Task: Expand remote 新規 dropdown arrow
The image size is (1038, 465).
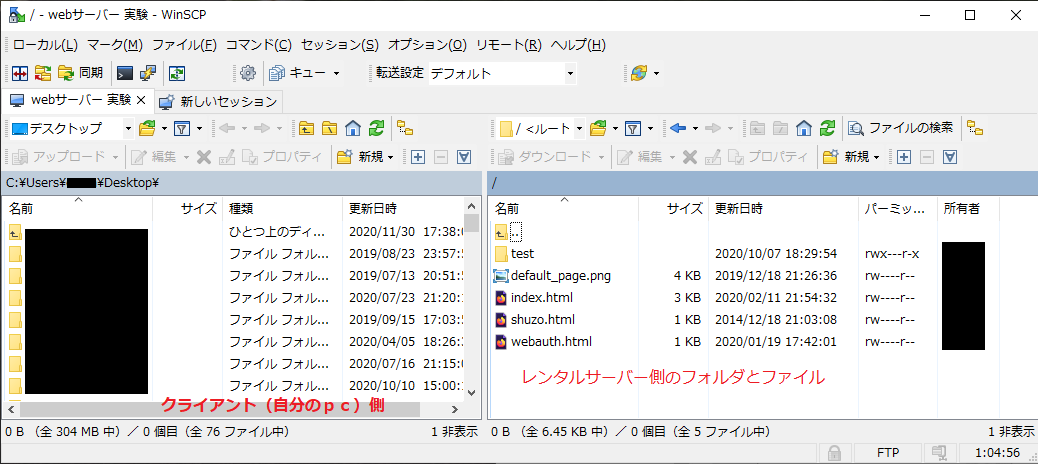Action: click(876, 157)
